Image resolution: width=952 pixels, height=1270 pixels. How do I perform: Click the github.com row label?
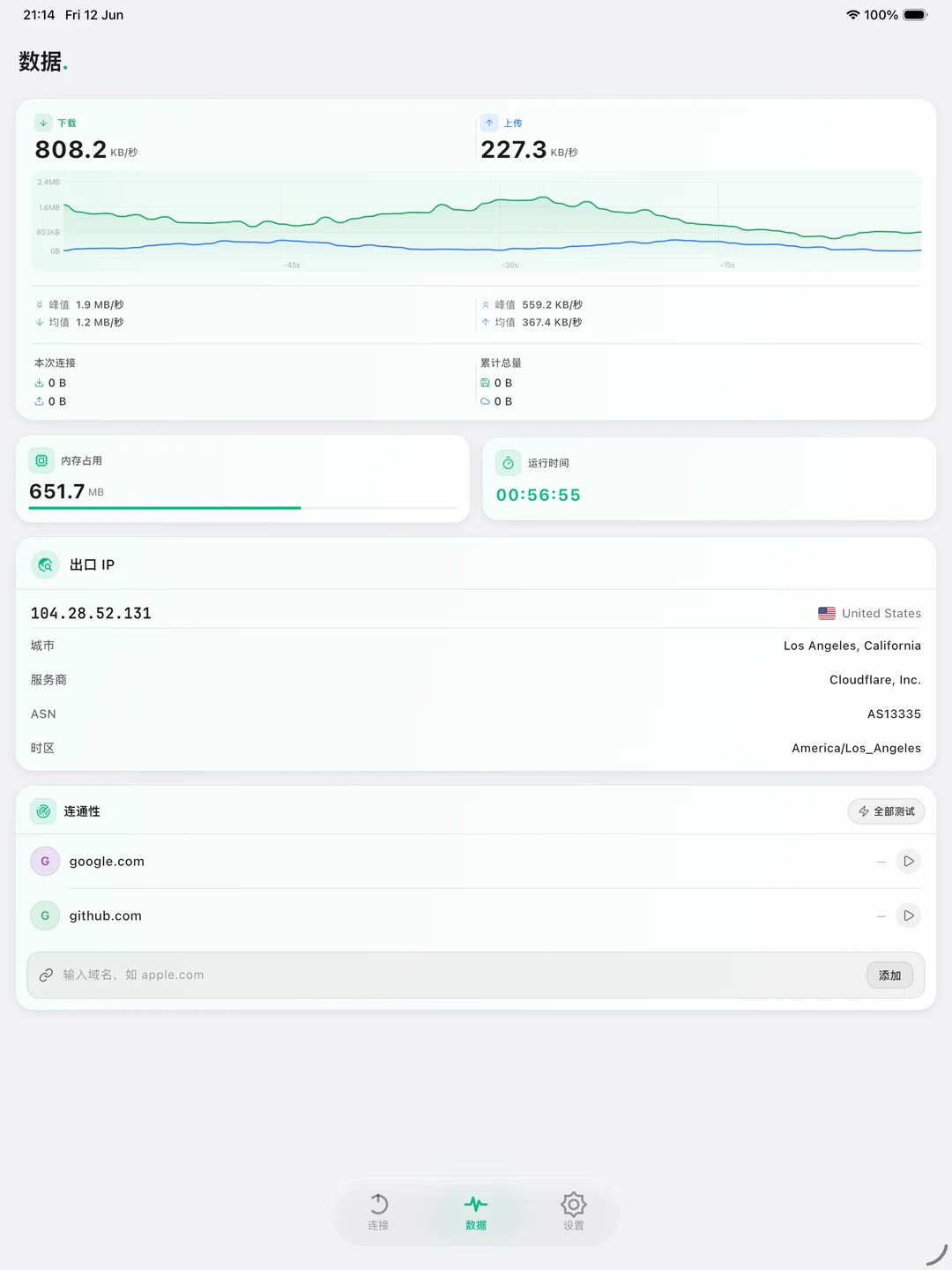coord(106,916)
